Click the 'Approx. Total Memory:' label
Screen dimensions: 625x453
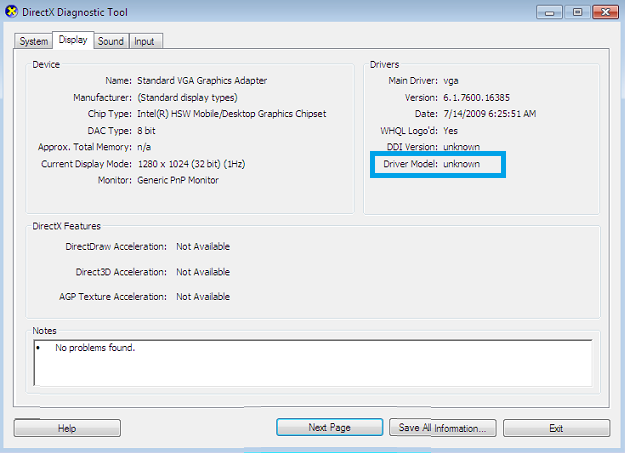coord(85,147)
